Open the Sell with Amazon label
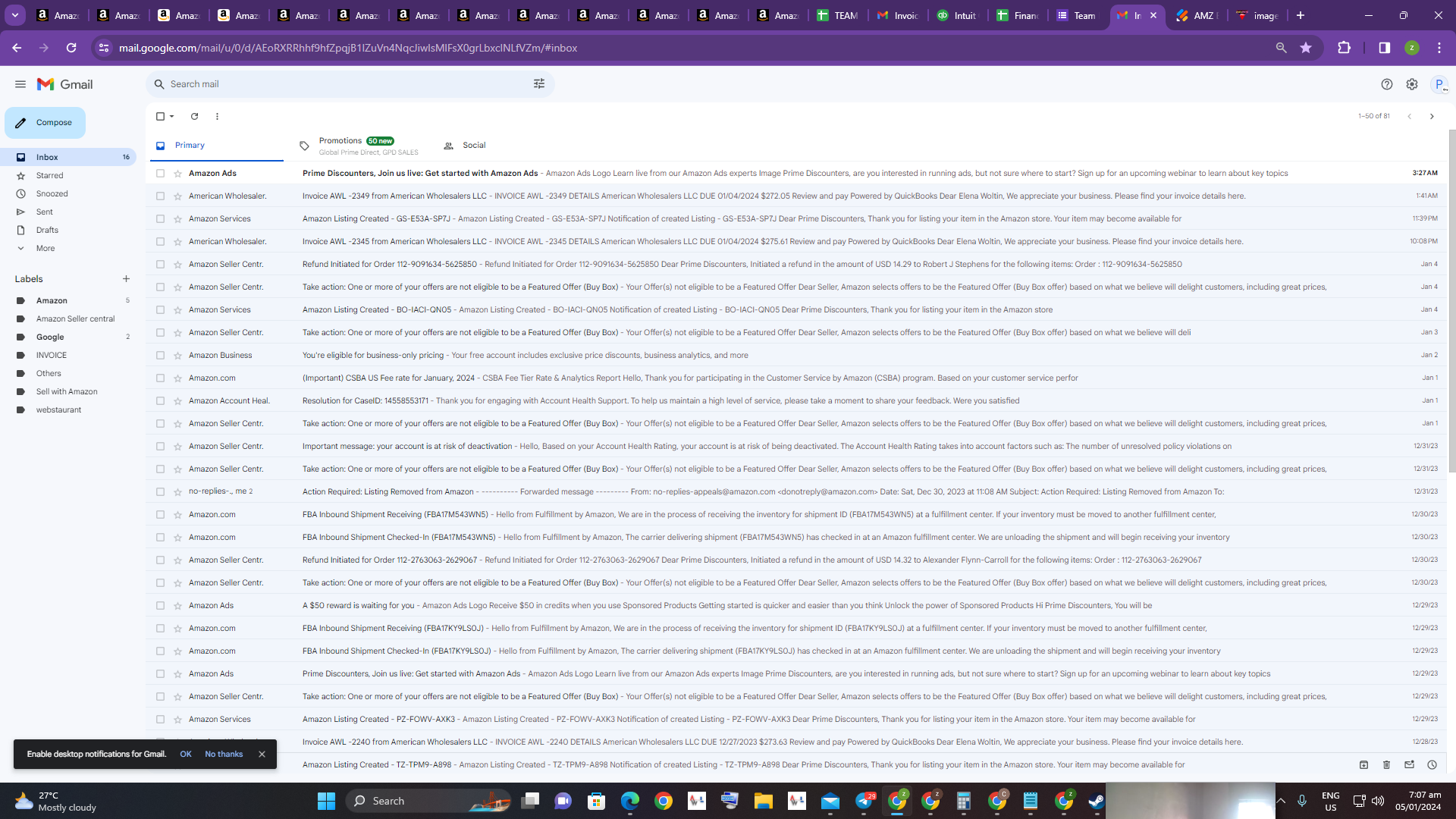This screenshot has width=1456, height=819. (x=68, y=391)
